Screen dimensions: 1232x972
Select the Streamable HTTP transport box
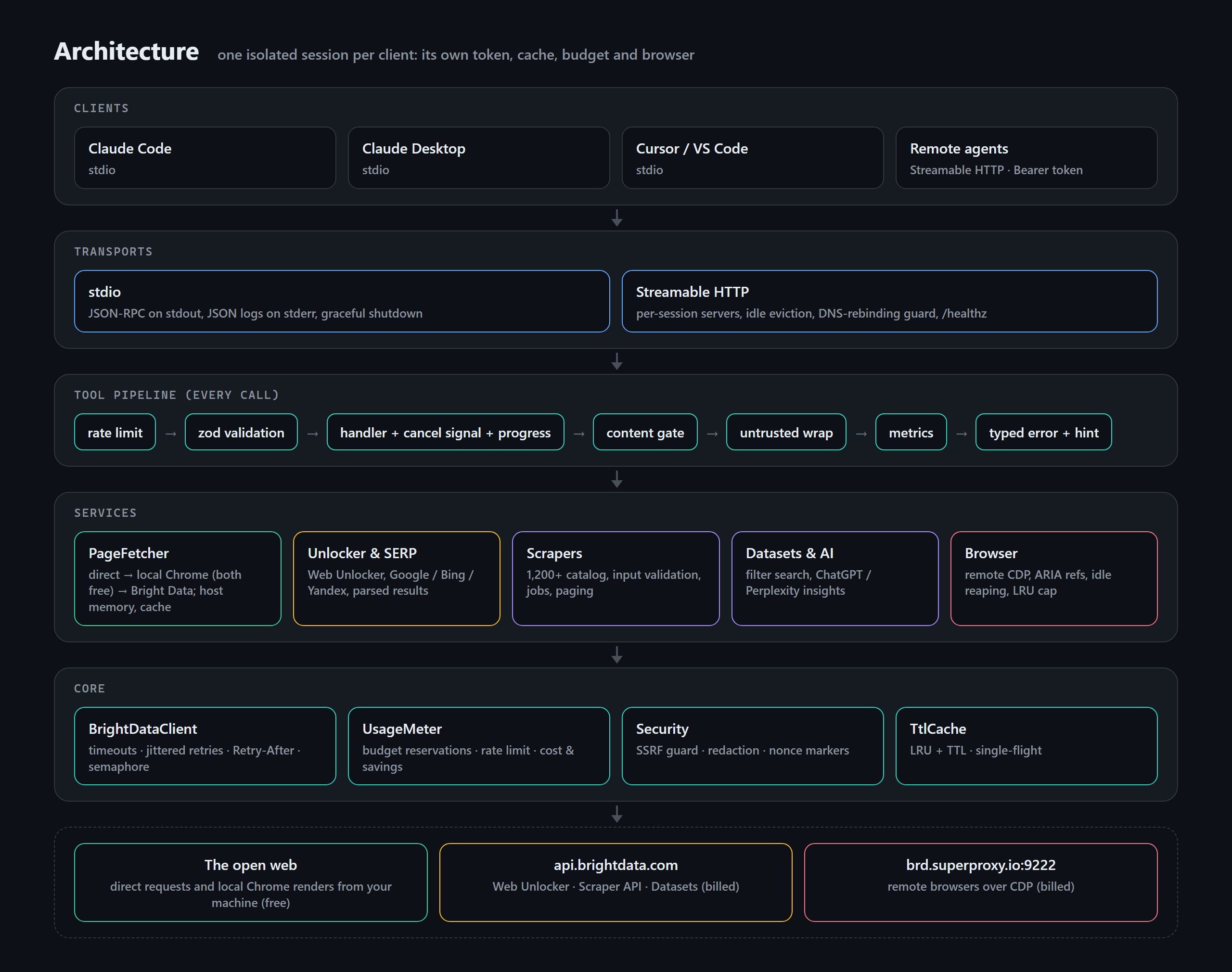pyautogui.click(x=889, y=301)
